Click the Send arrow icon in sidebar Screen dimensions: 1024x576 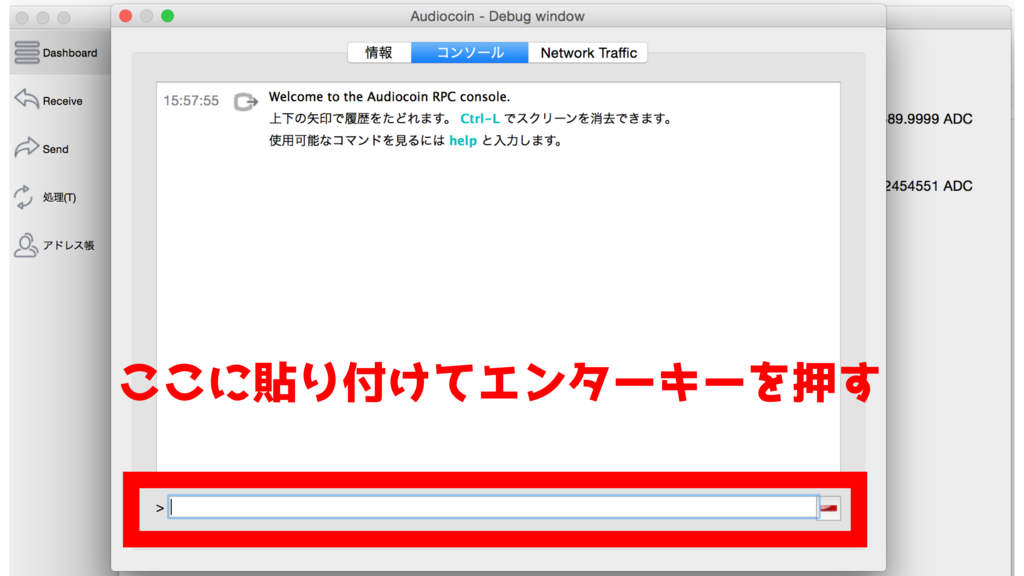pyautogui.click(x=27, y=148)
